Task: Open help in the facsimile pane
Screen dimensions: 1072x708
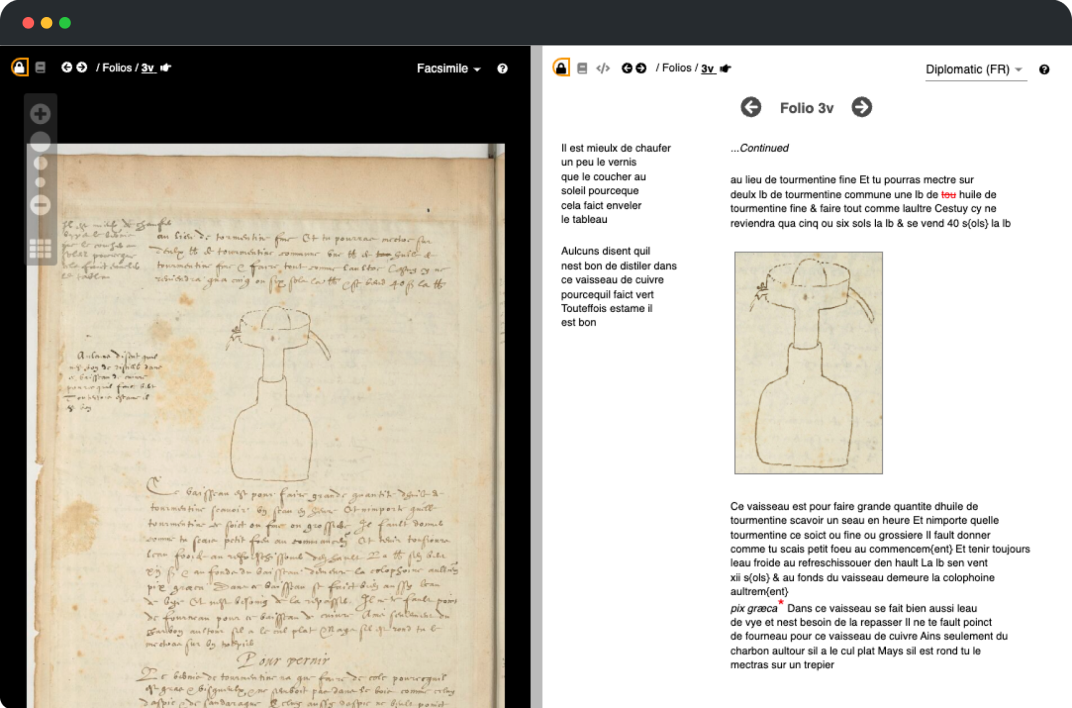Action: (x=502, y=69)
